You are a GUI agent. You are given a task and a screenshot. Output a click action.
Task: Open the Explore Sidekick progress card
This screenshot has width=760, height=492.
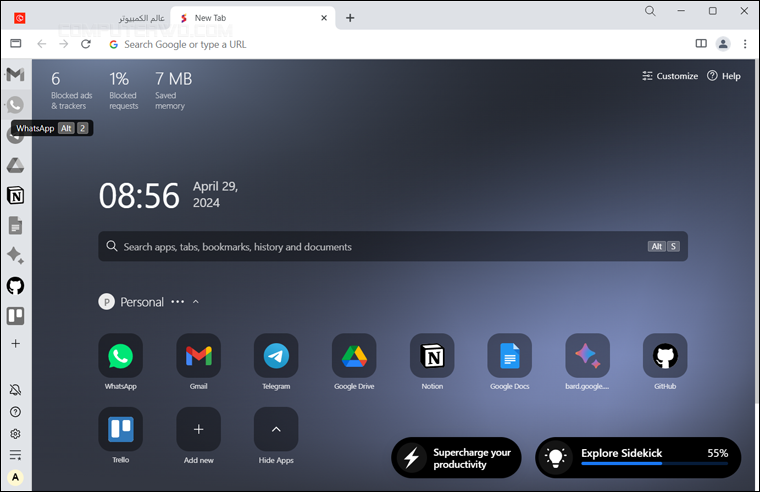tap(638, 458)
